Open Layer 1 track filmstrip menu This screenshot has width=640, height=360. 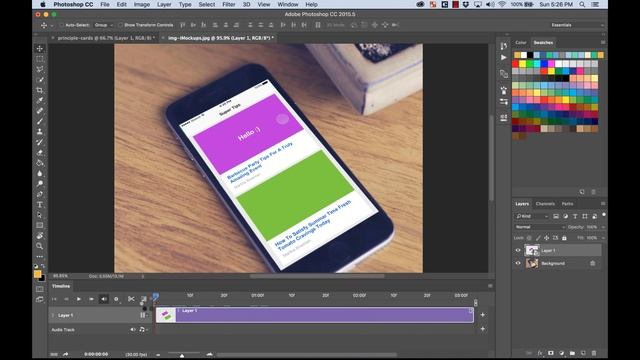(143, 315)
